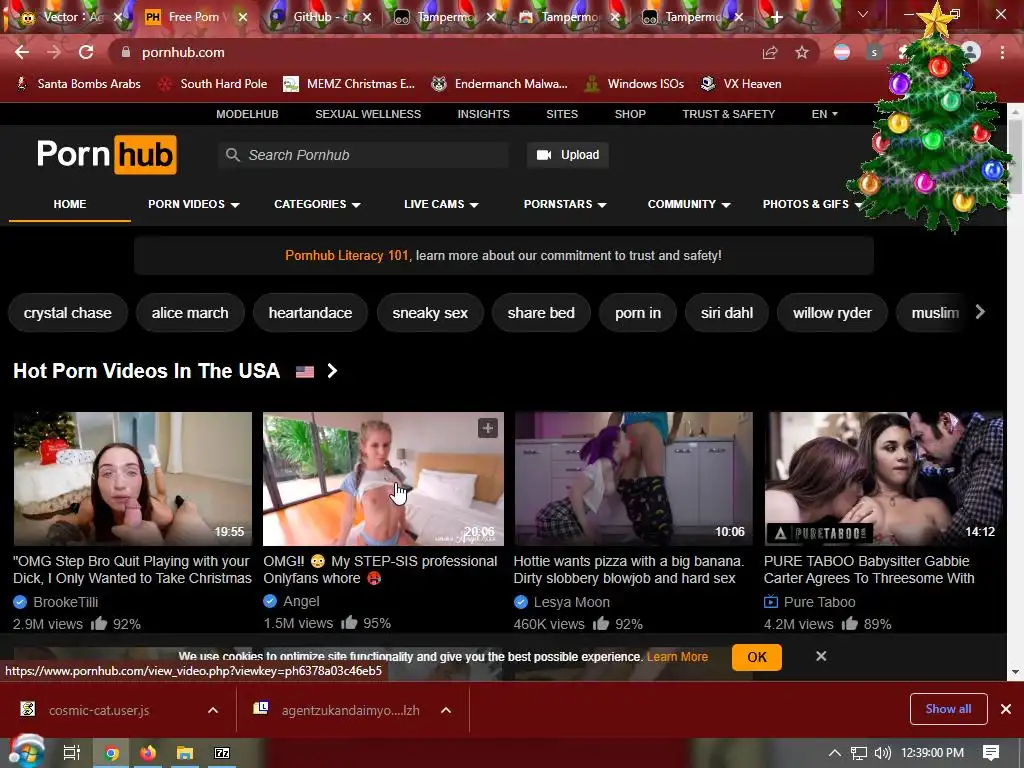Image resolution: width=1024 pixels, height=768 pixels.
Task: Click the US flag icon beside the heading
Action: [305, 372]
